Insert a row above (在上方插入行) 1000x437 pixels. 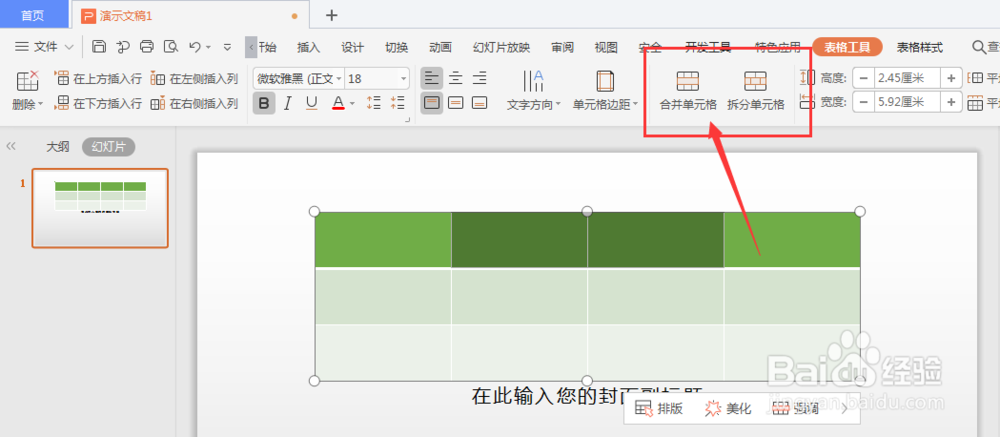(98, 79)
